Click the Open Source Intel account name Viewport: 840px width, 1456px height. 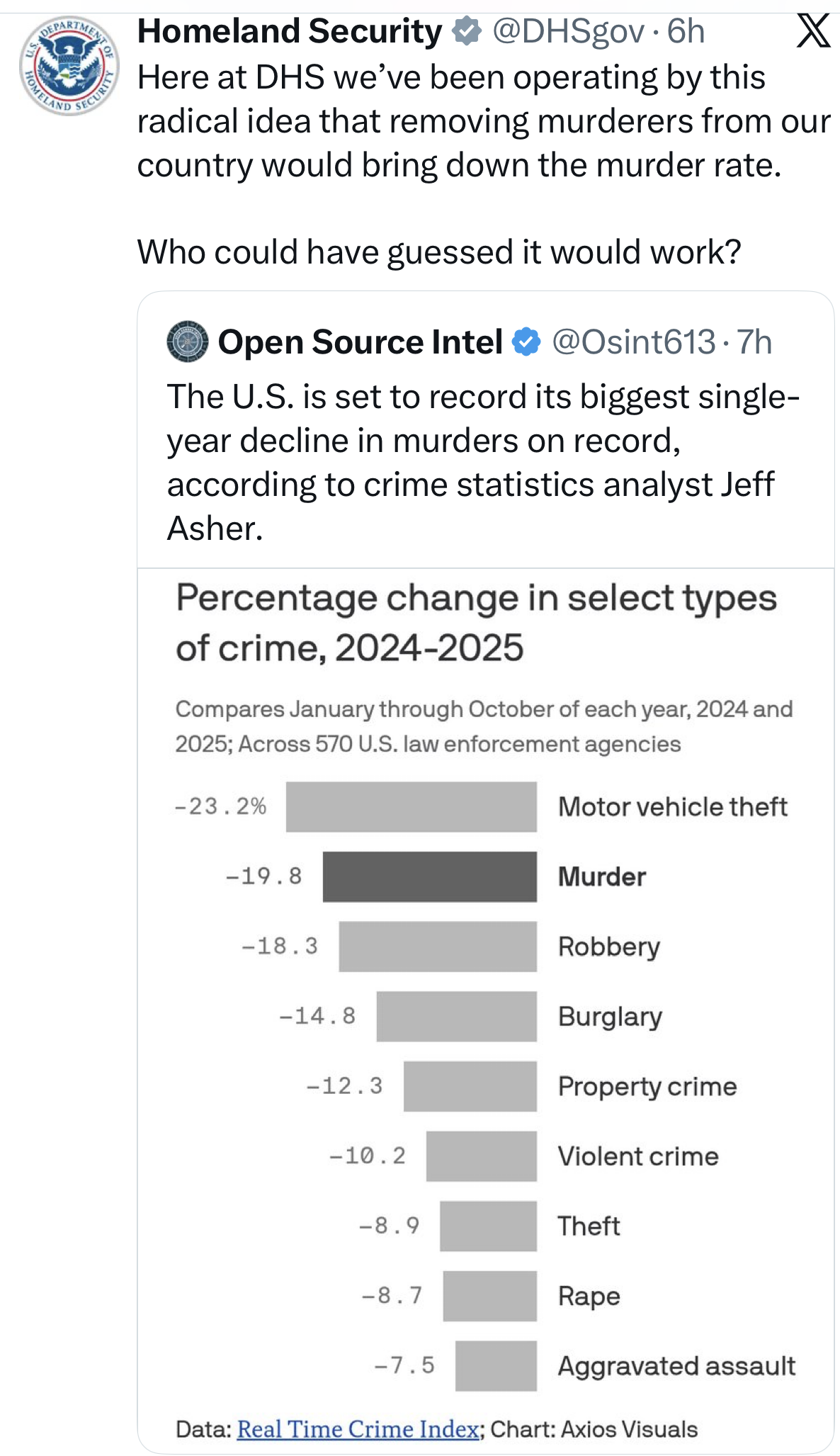360,342
